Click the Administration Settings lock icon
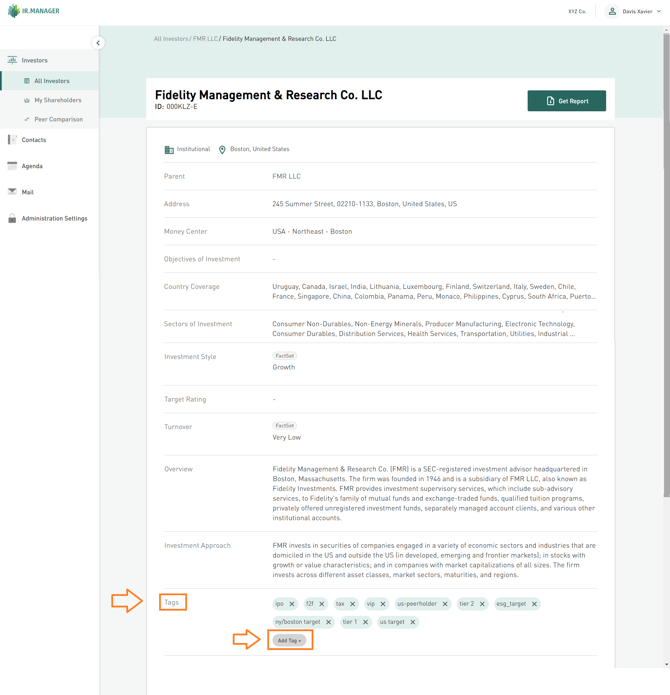670x695 pixels. pyautogui.click(x=12, y=218)
